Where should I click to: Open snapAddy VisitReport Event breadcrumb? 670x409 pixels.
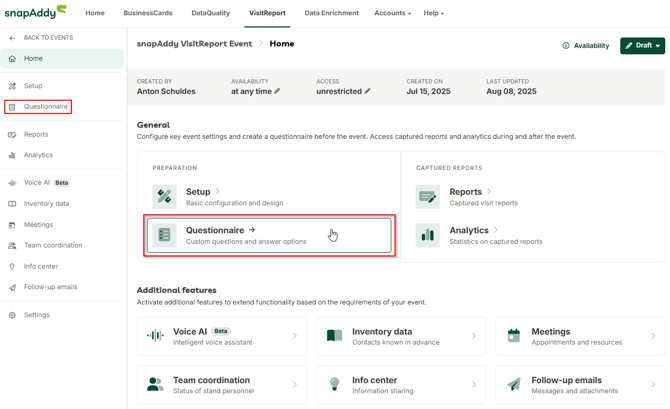point(194,44)
